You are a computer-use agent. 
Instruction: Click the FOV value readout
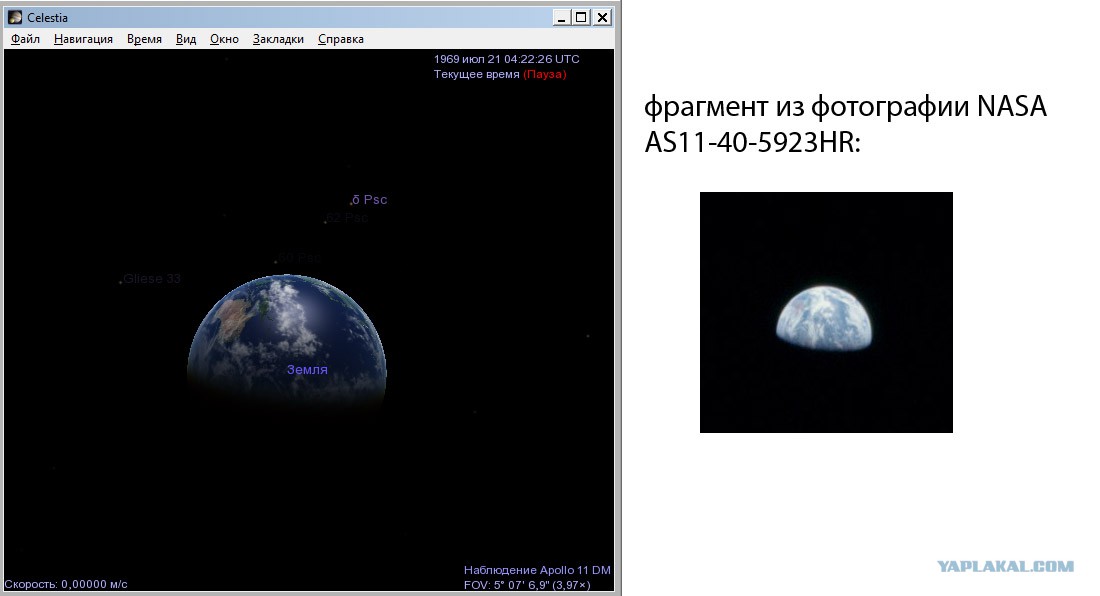(x=527, y=585)
